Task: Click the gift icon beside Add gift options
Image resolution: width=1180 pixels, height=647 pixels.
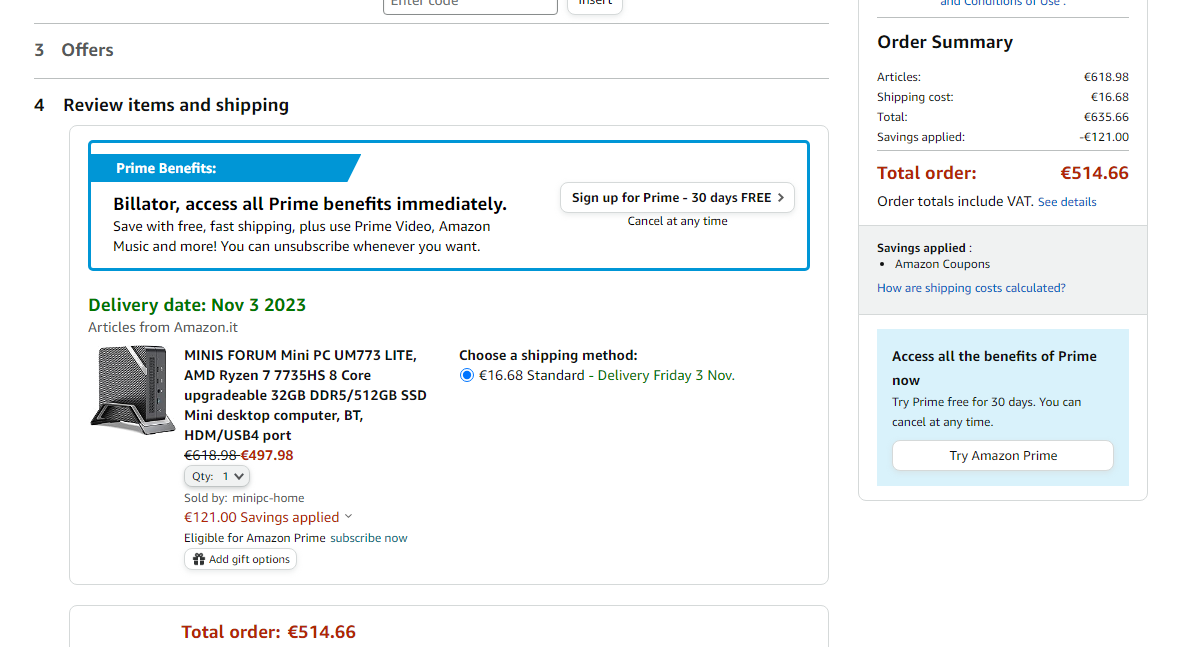Action: tap(199, 560)
